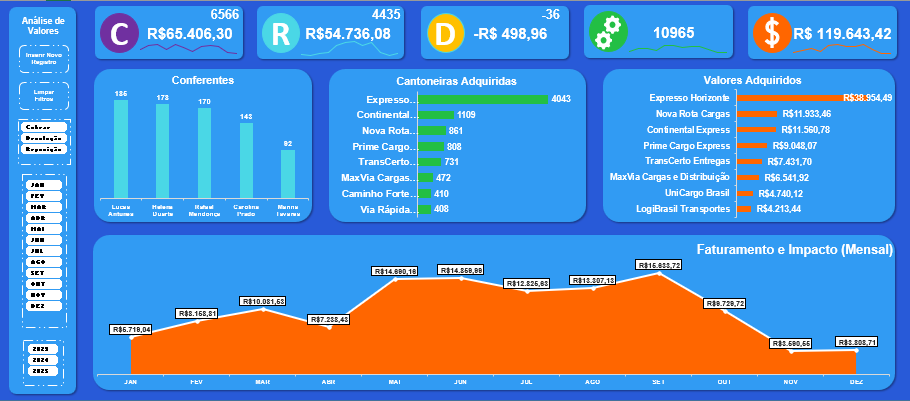
Task: Select DEZ in the month slicer
Action: tap(40, 306)
